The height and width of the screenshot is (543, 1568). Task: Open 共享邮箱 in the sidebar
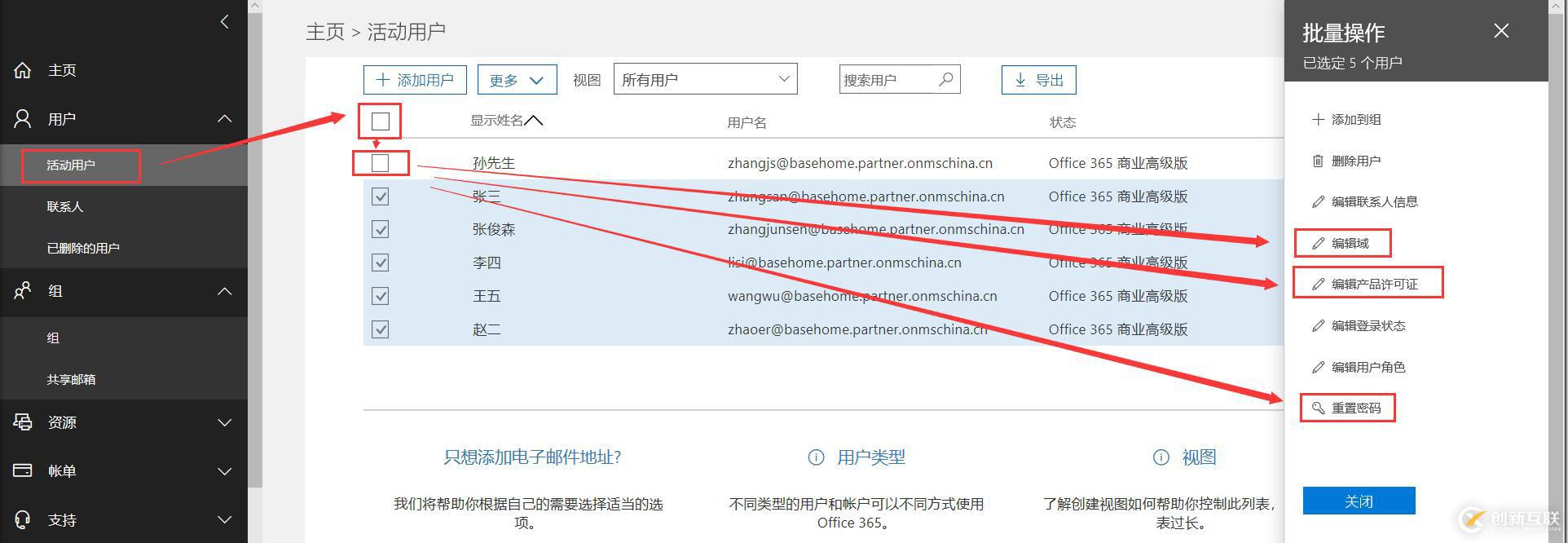point(71,379)
